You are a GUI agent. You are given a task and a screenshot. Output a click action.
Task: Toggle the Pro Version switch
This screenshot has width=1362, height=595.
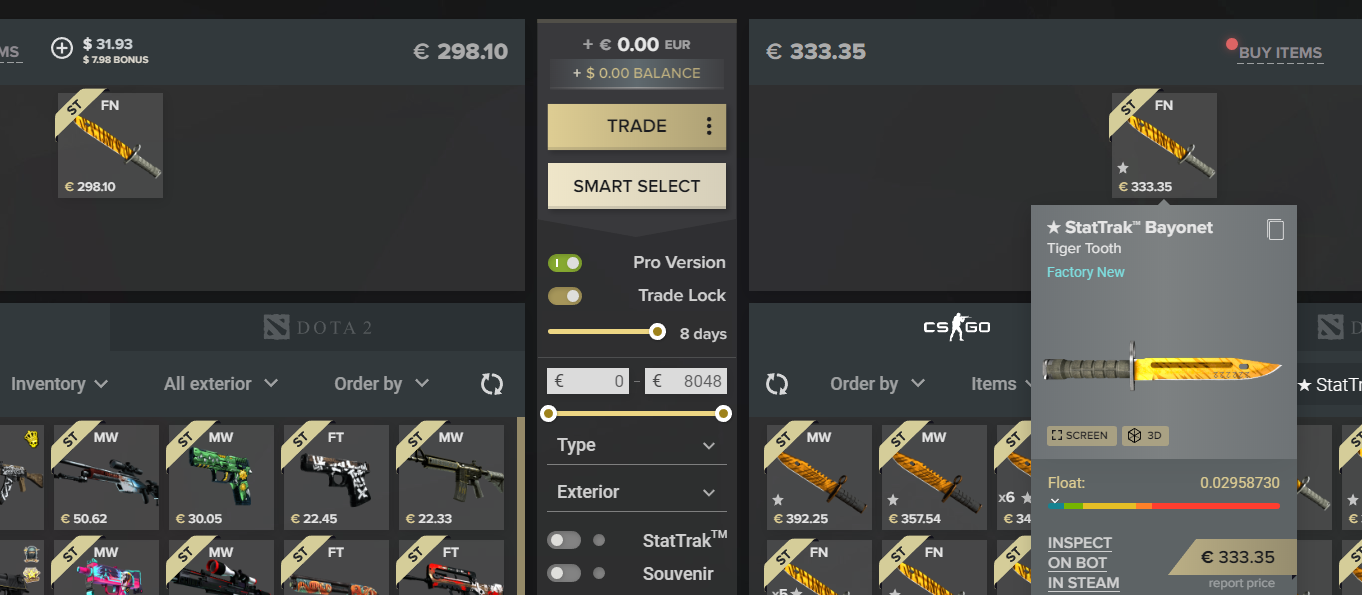point(565,263)
